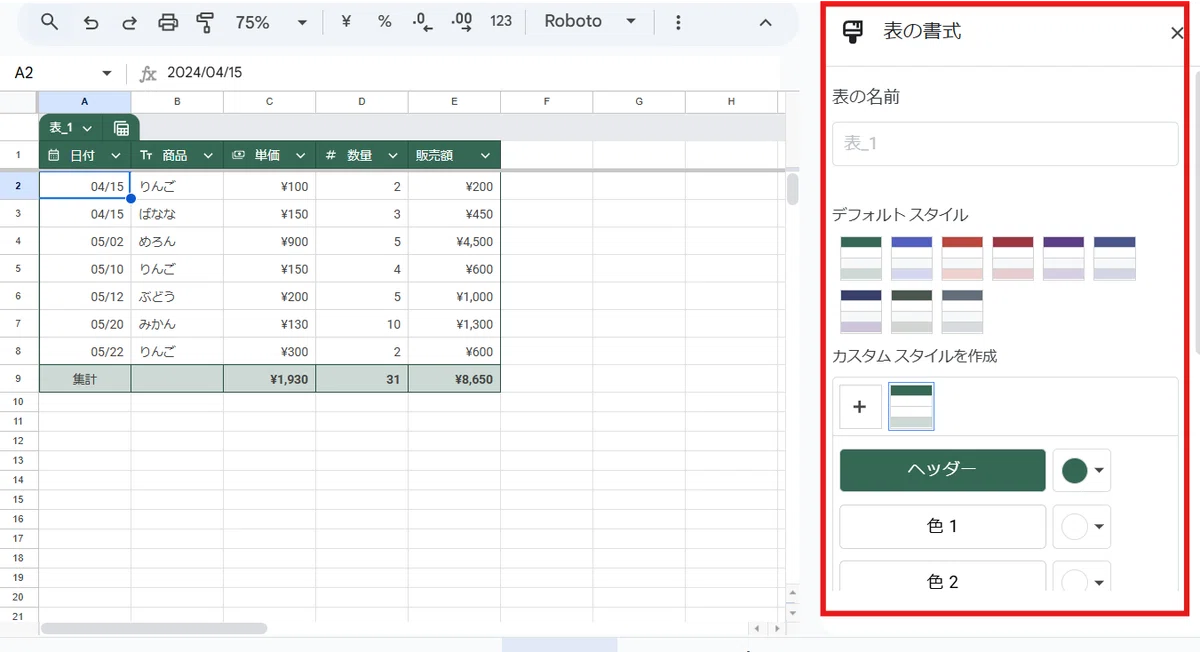Open the 色 1 color picker dropdown
The image size is (1200, 652).
pos(1082,526)
